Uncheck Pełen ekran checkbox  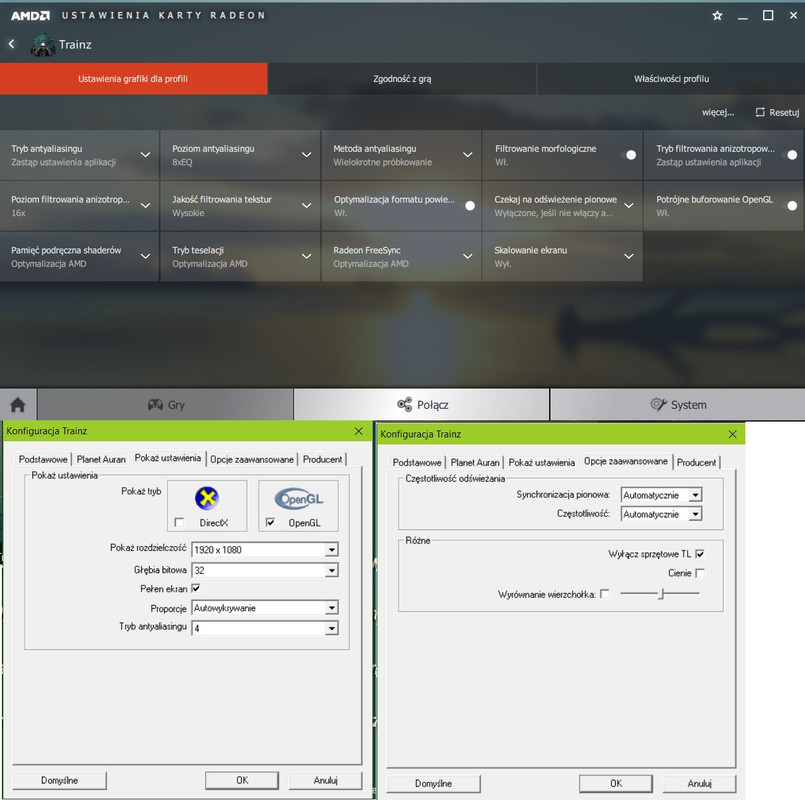click(196, 588)
